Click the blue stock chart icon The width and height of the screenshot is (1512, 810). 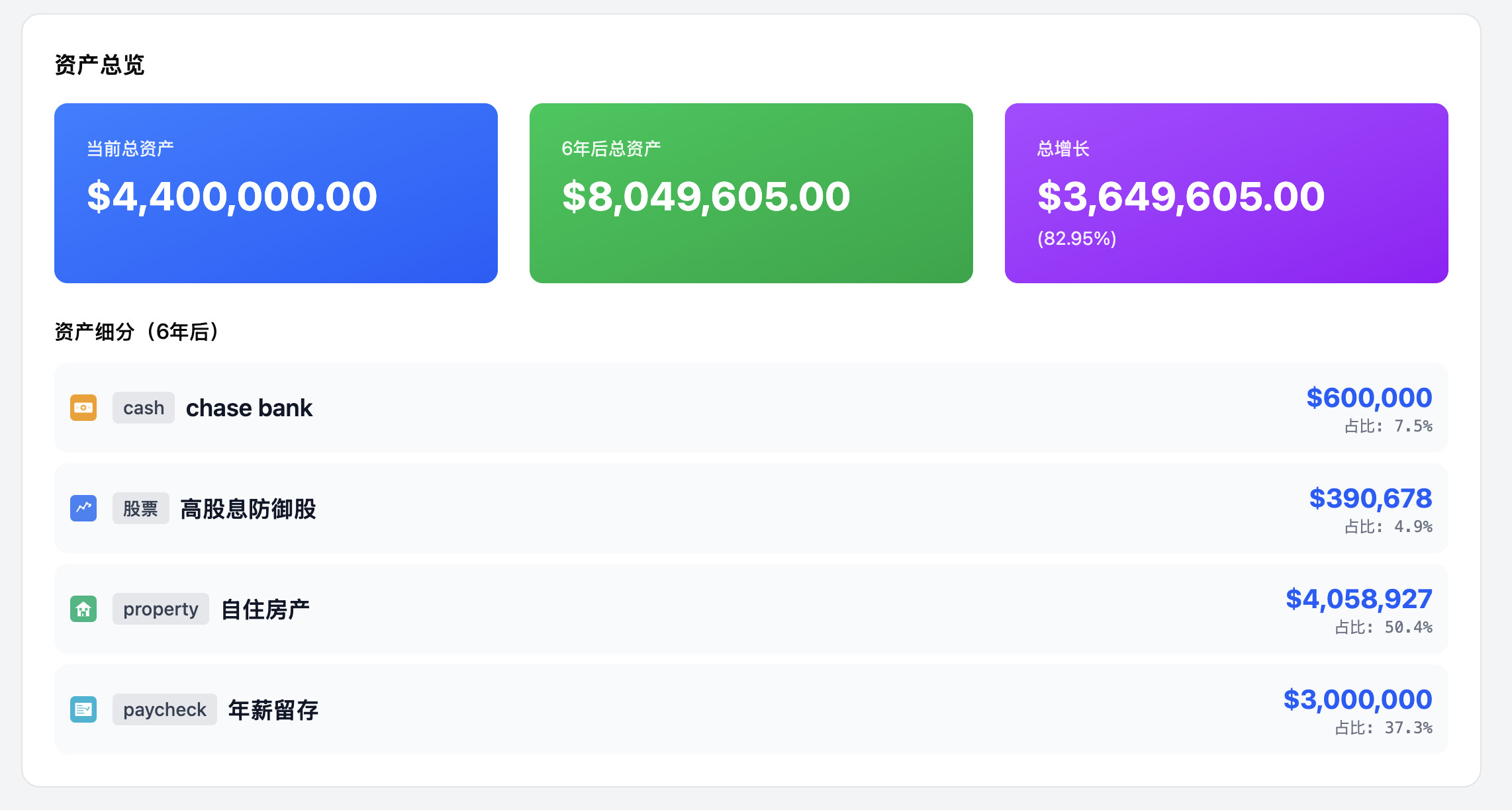point(83,508)
